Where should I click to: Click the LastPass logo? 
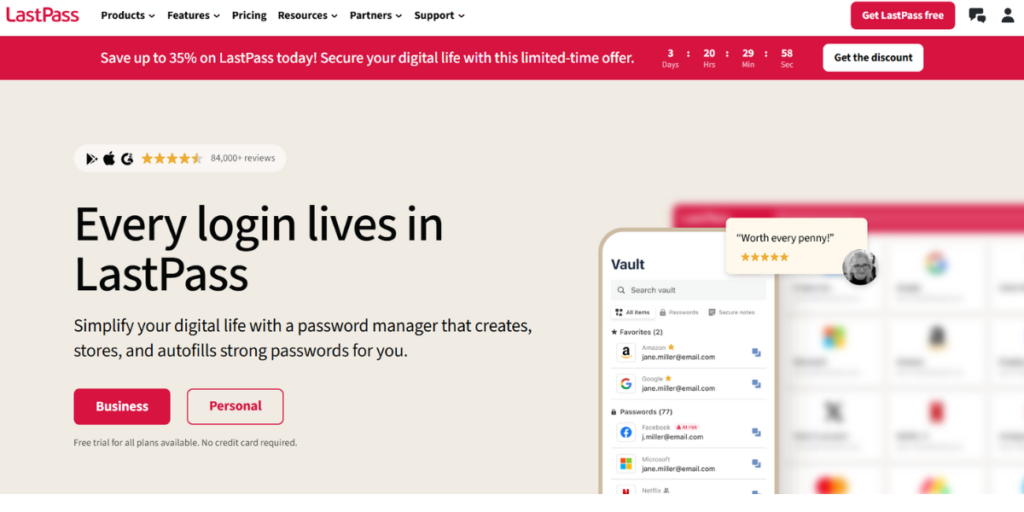42,14
